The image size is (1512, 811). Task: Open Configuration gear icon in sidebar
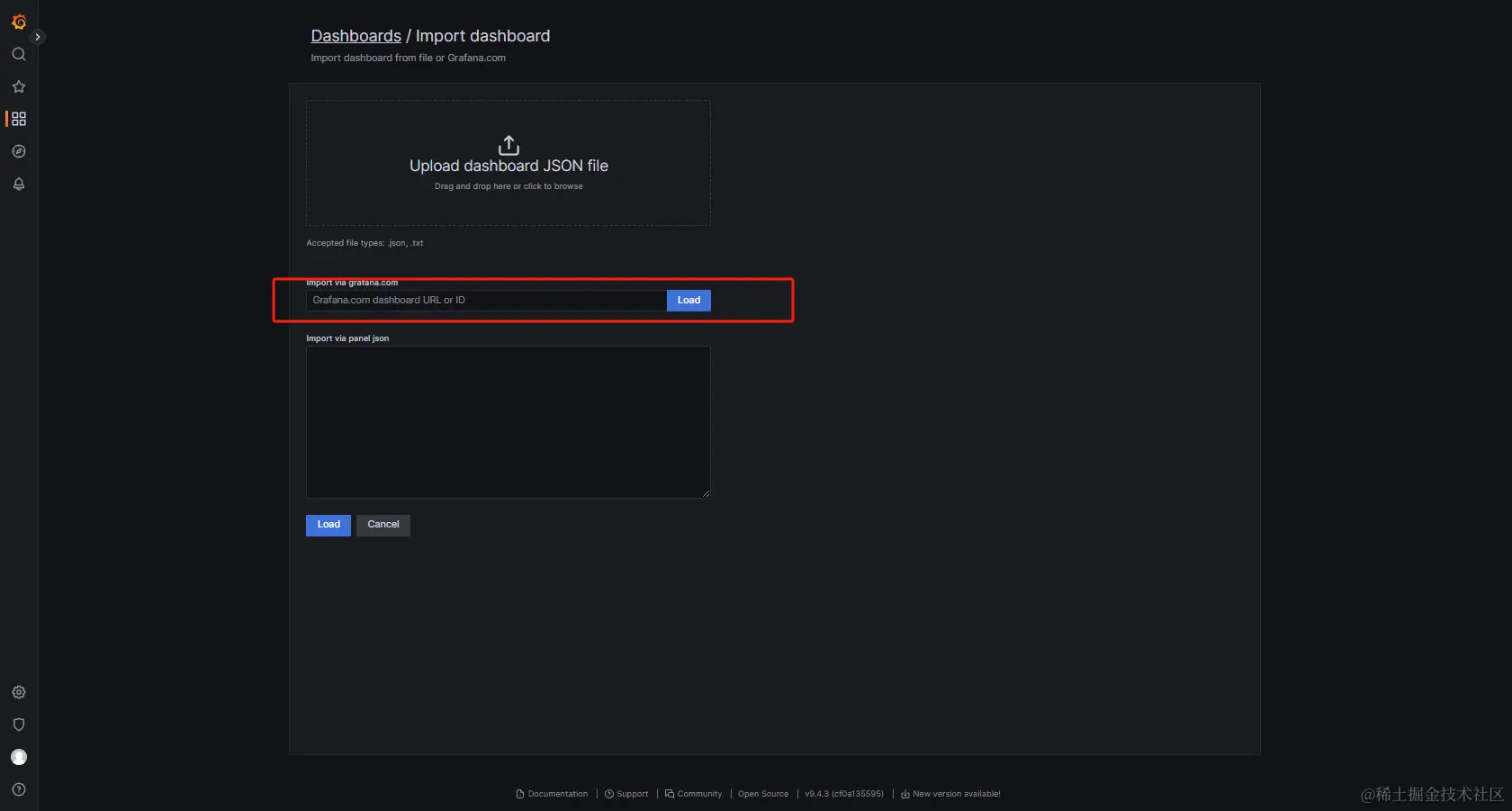tap(19, 692)
